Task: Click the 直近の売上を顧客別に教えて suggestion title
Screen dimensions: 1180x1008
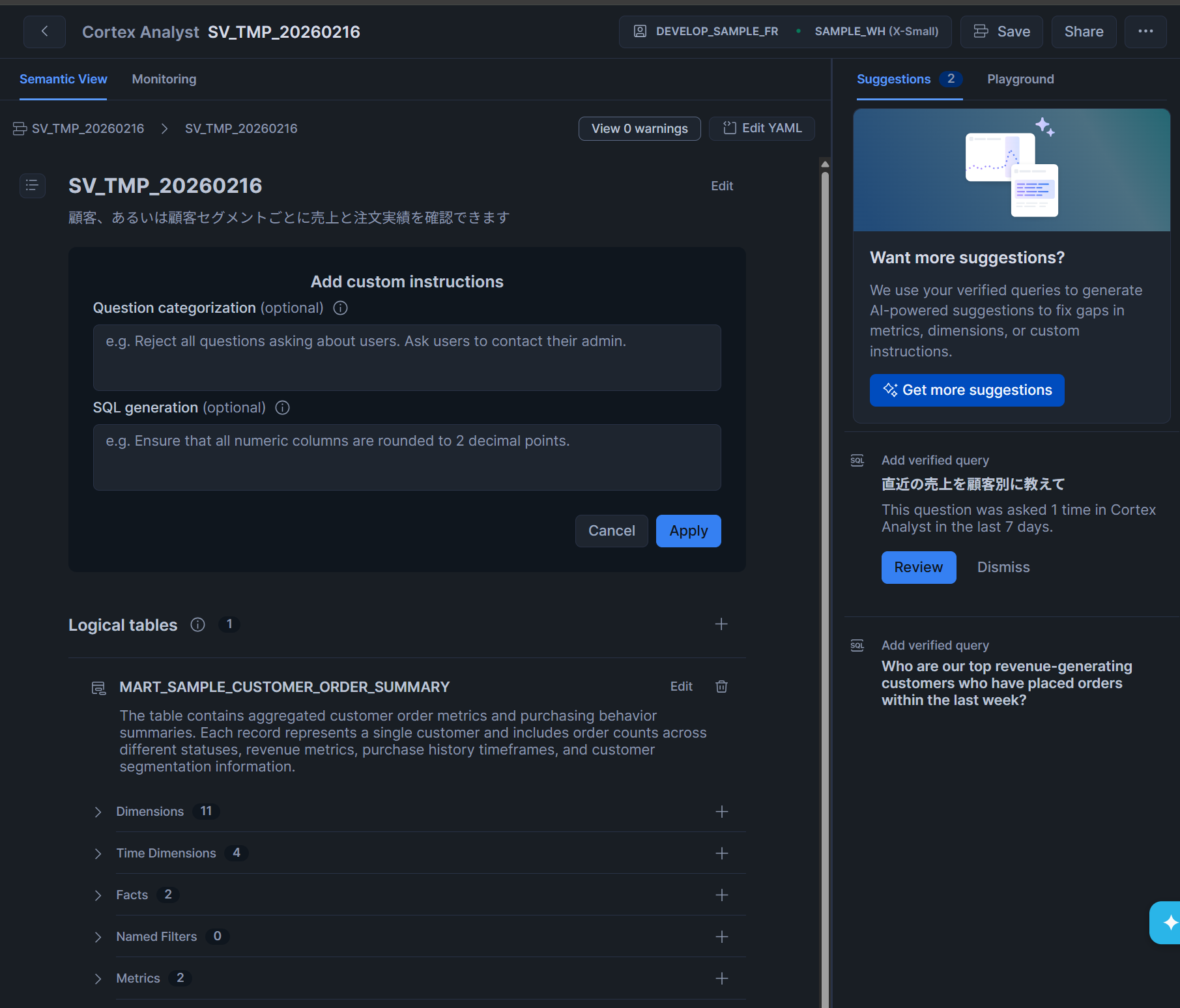Action: [x=973, y=484]
